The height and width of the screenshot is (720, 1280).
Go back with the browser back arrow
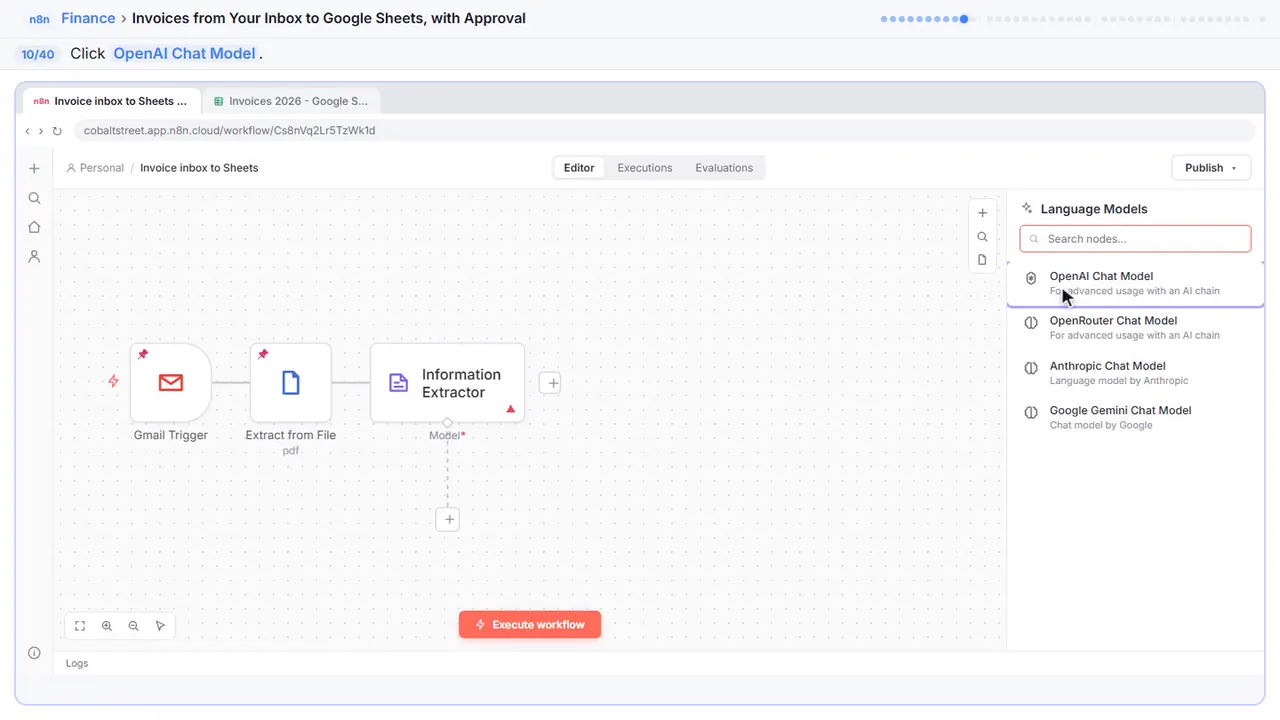tap(28, 131)
